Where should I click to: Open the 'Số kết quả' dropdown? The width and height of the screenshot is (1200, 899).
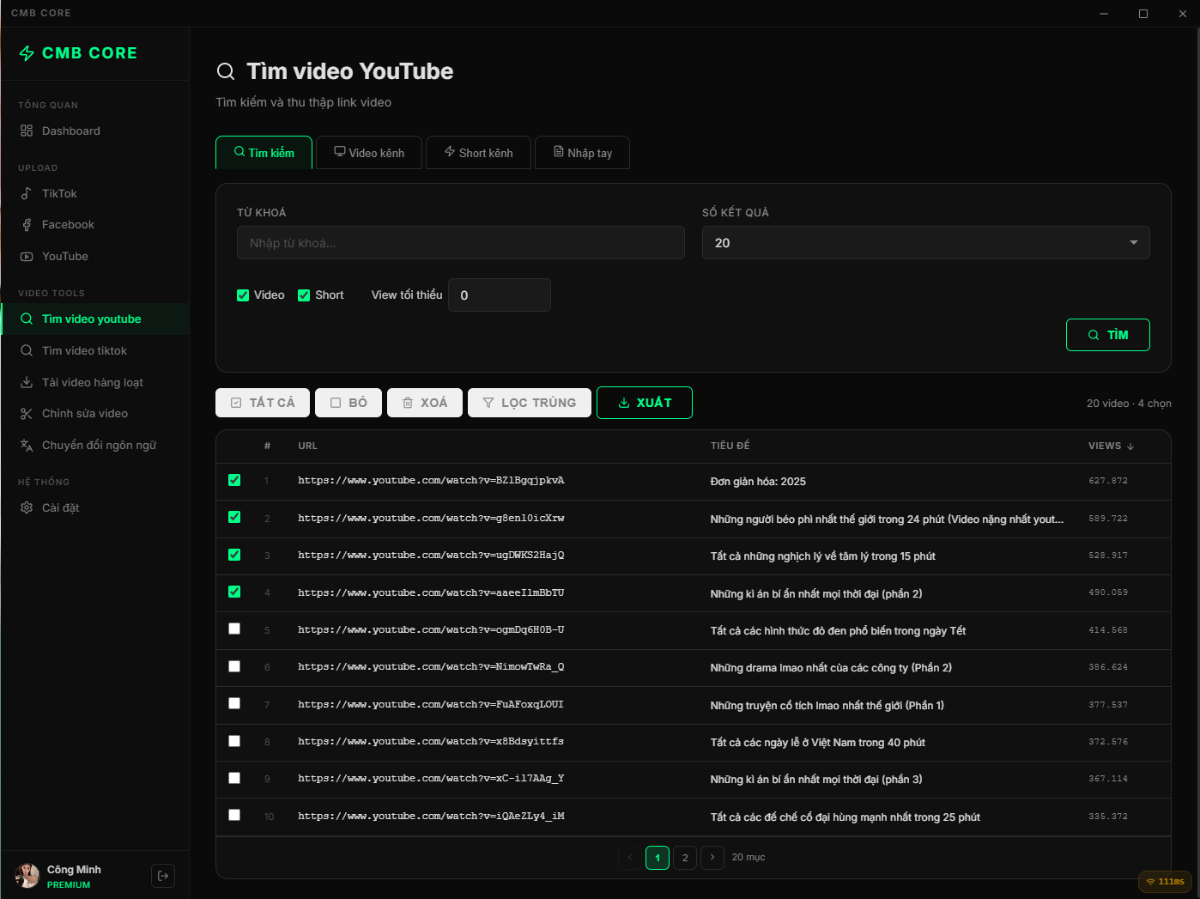click(x=1133, y=242)
